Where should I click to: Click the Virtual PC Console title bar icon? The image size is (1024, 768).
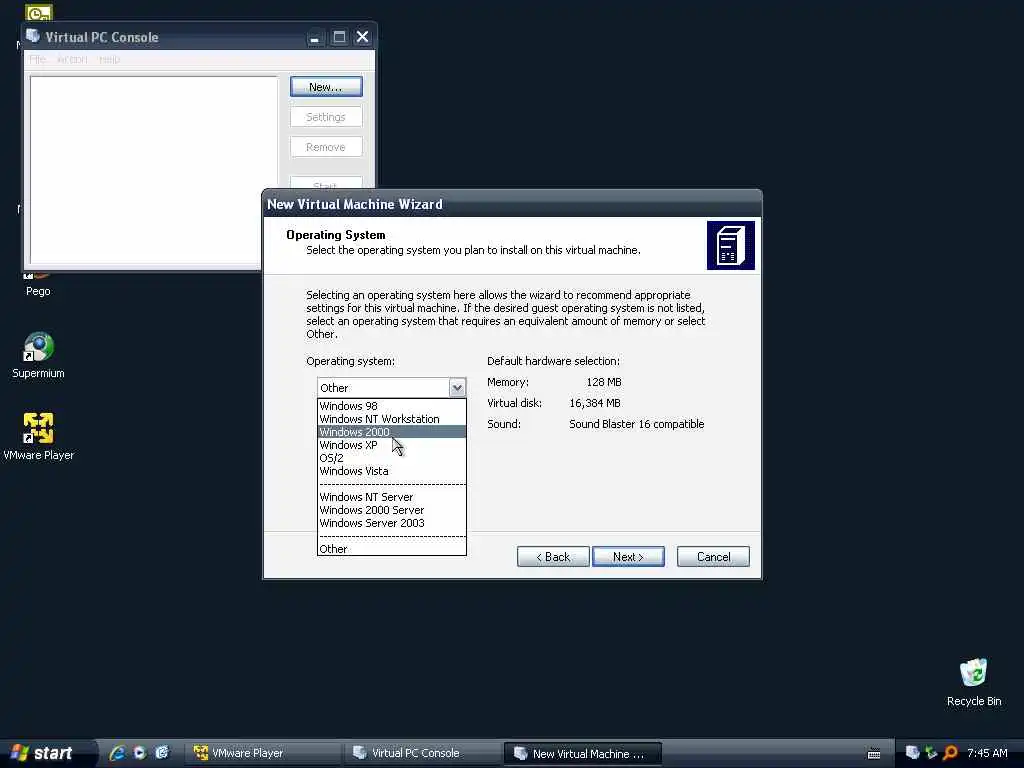(33, 36)
